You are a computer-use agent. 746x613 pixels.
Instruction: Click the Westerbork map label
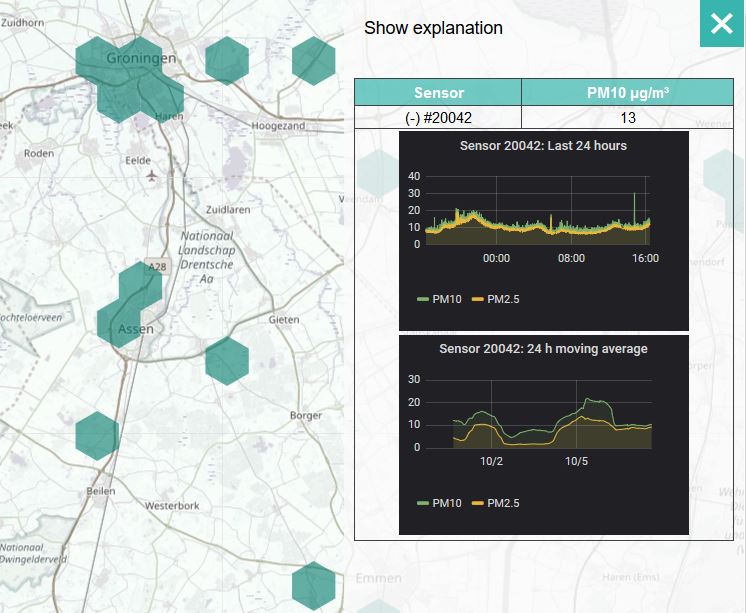[172, 505]
